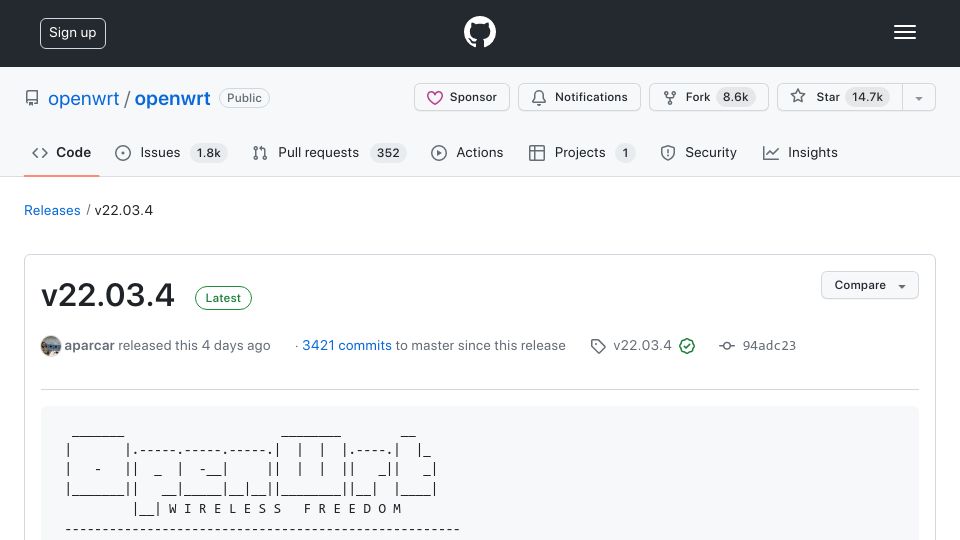Open the Pull requests tab

coord(329,152)
